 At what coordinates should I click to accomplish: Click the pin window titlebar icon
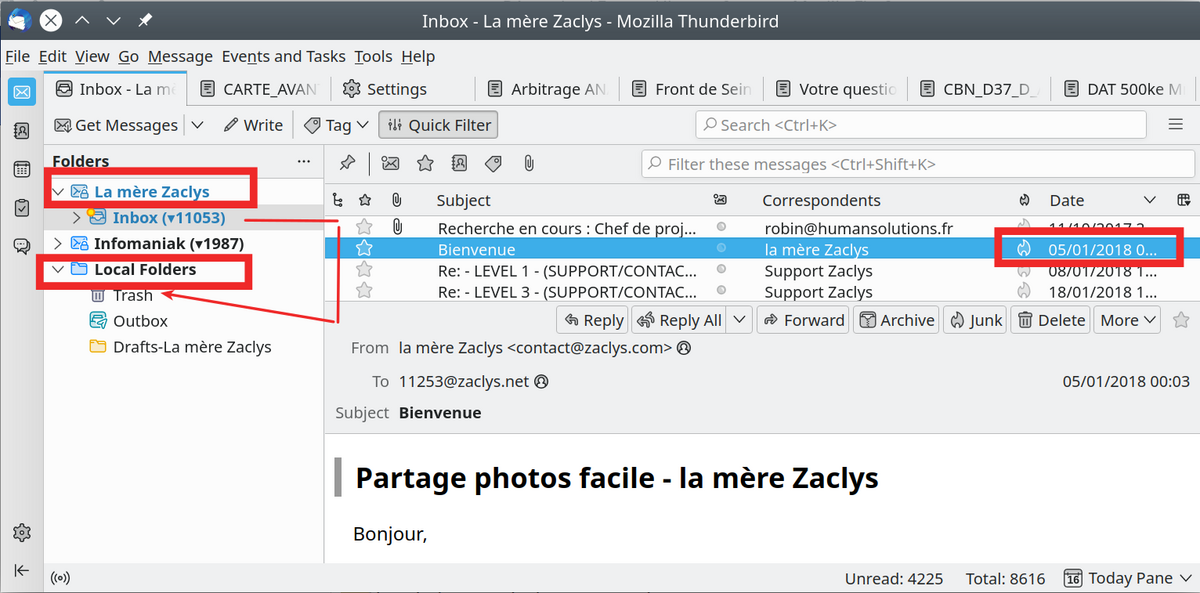coord(146,20)
